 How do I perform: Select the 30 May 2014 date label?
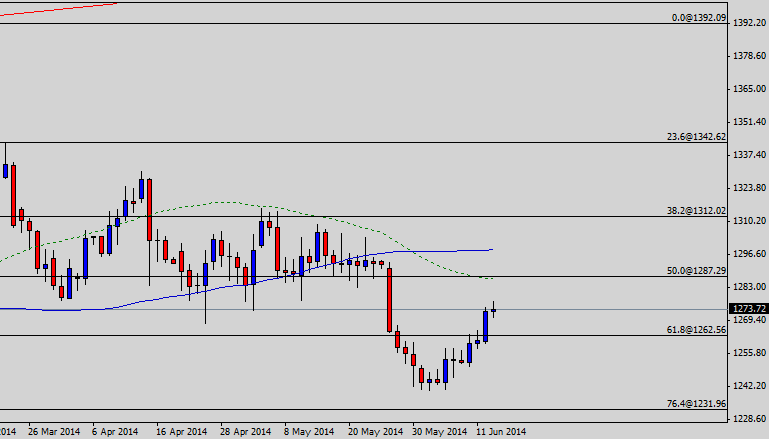pyautogui.click(x=441, y=432)
